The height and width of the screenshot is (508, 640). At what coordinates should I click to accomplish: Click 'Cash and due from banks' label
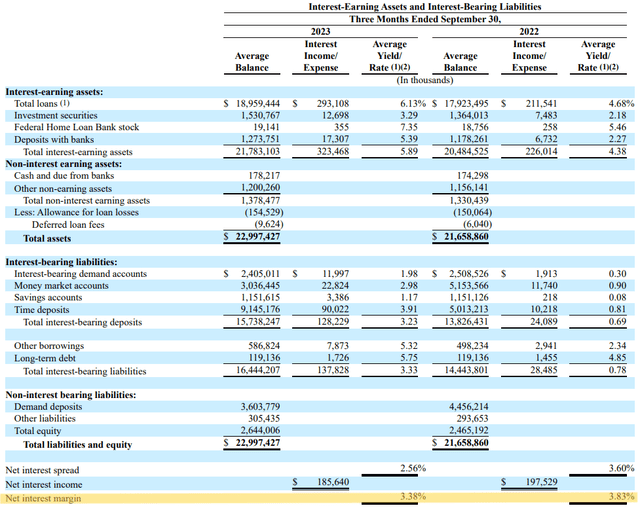pyautogui.click(x=64, y=175)
